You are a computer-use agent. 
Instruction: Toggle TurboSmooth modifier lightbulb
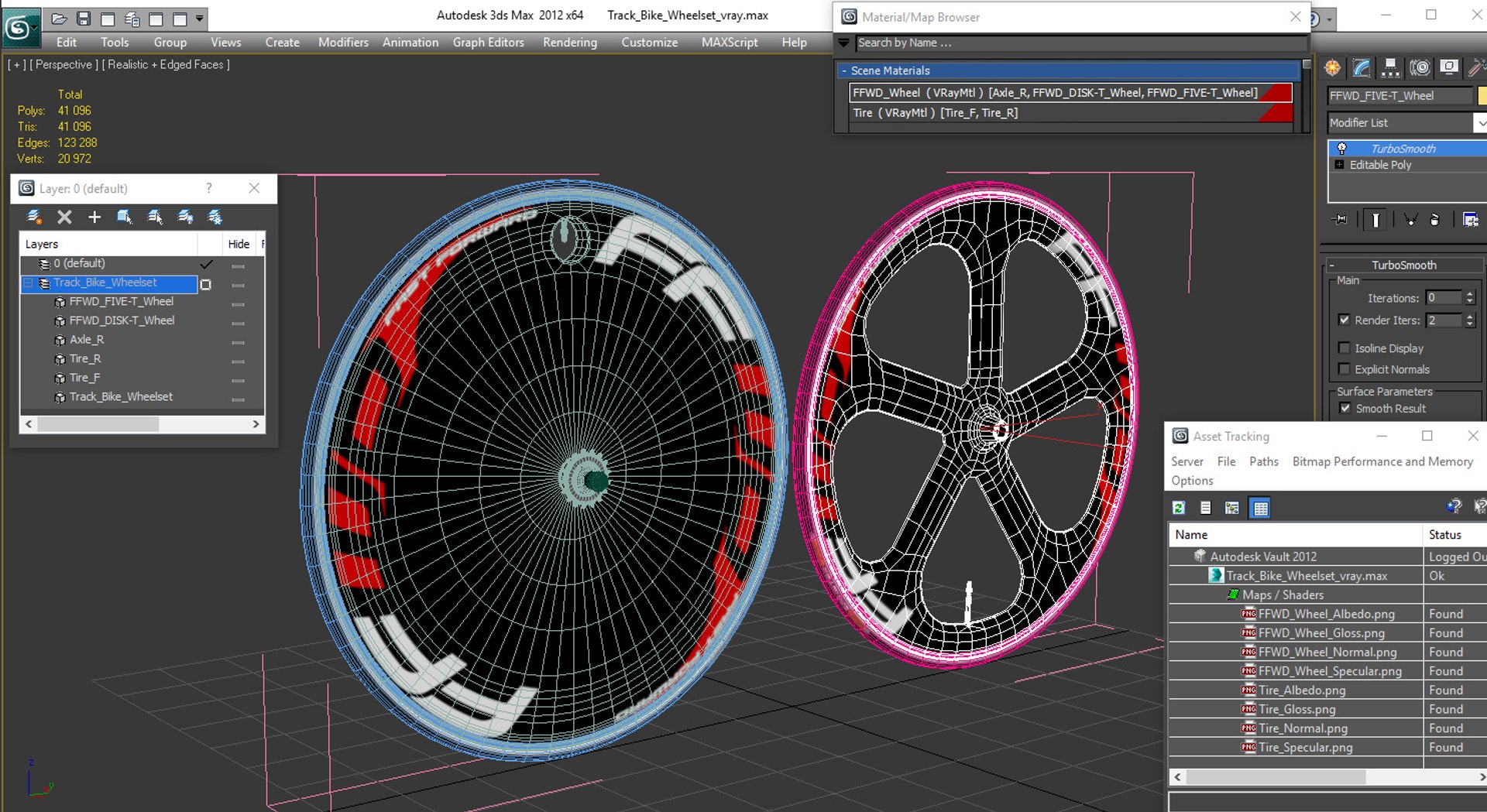click(1341, 149)
